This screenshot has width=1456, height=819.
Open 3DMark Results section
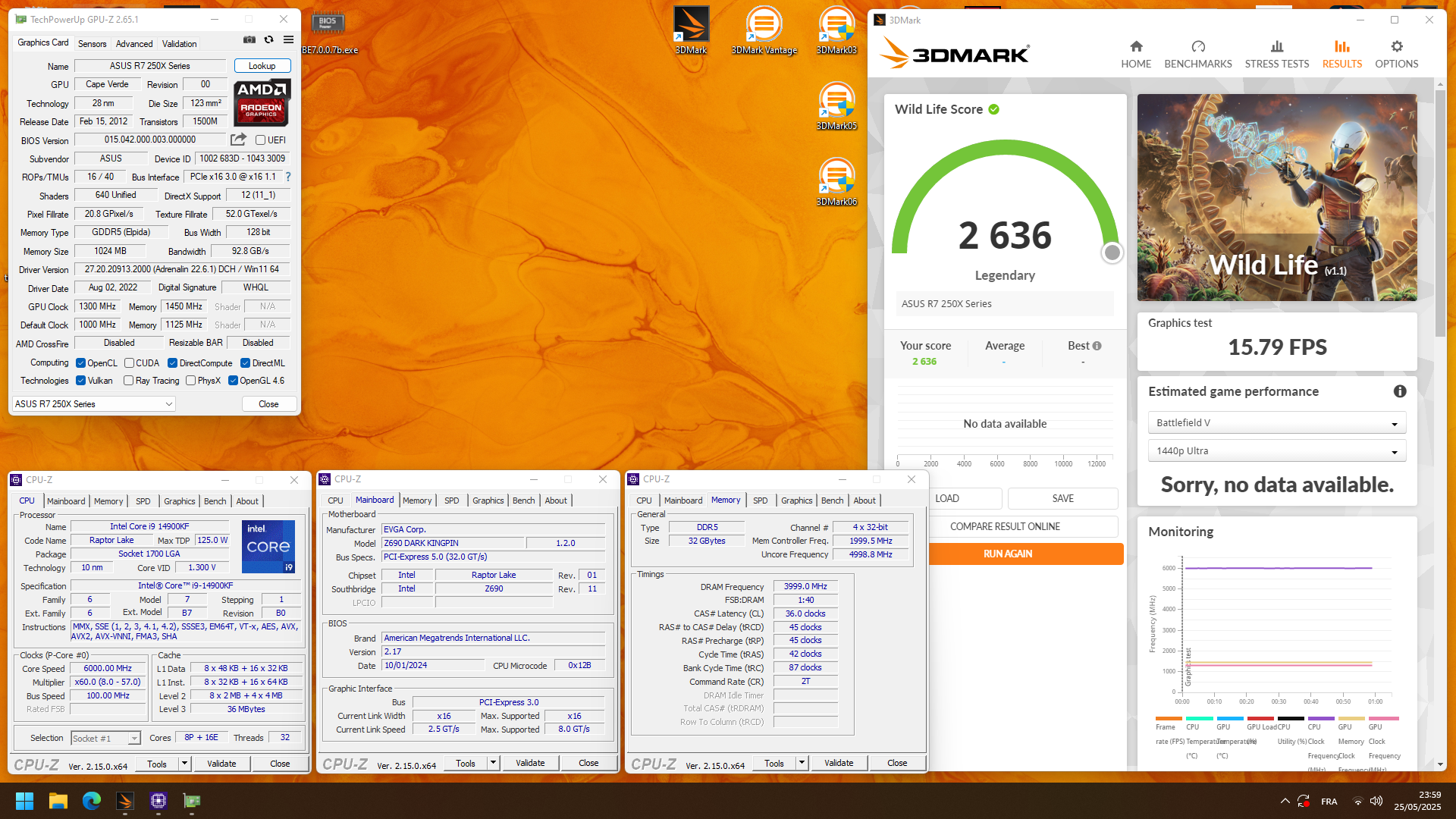(1342, 55)
